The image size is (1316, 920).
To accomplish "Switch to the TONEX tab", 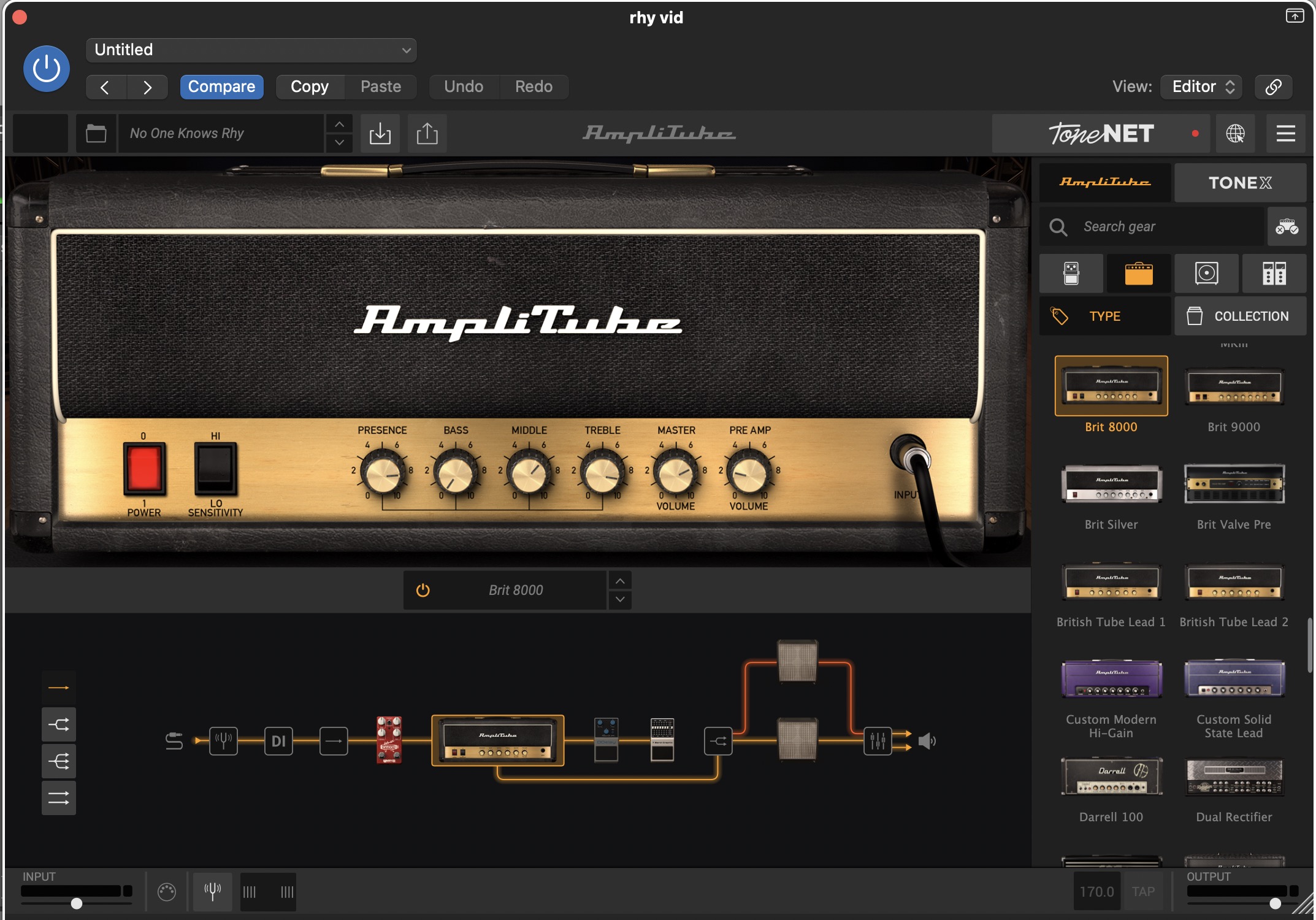I will click(1239, 182).
